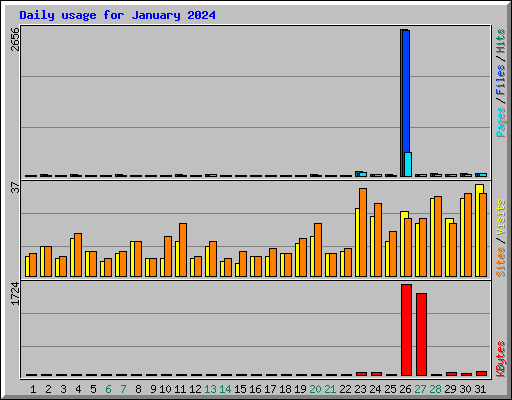Click the day 7 weekend axis label

pos(123,389)
